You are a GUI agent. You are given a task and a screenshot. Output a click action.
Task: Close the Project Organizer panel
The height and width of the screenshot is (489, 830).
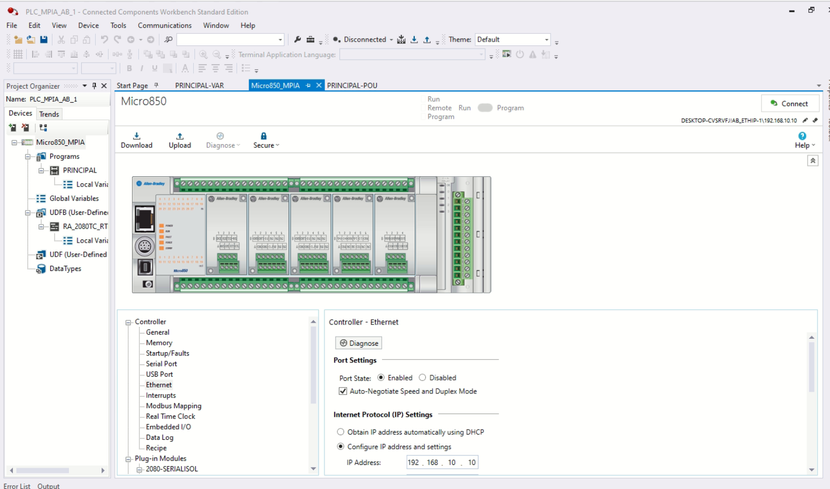(104, 86)
